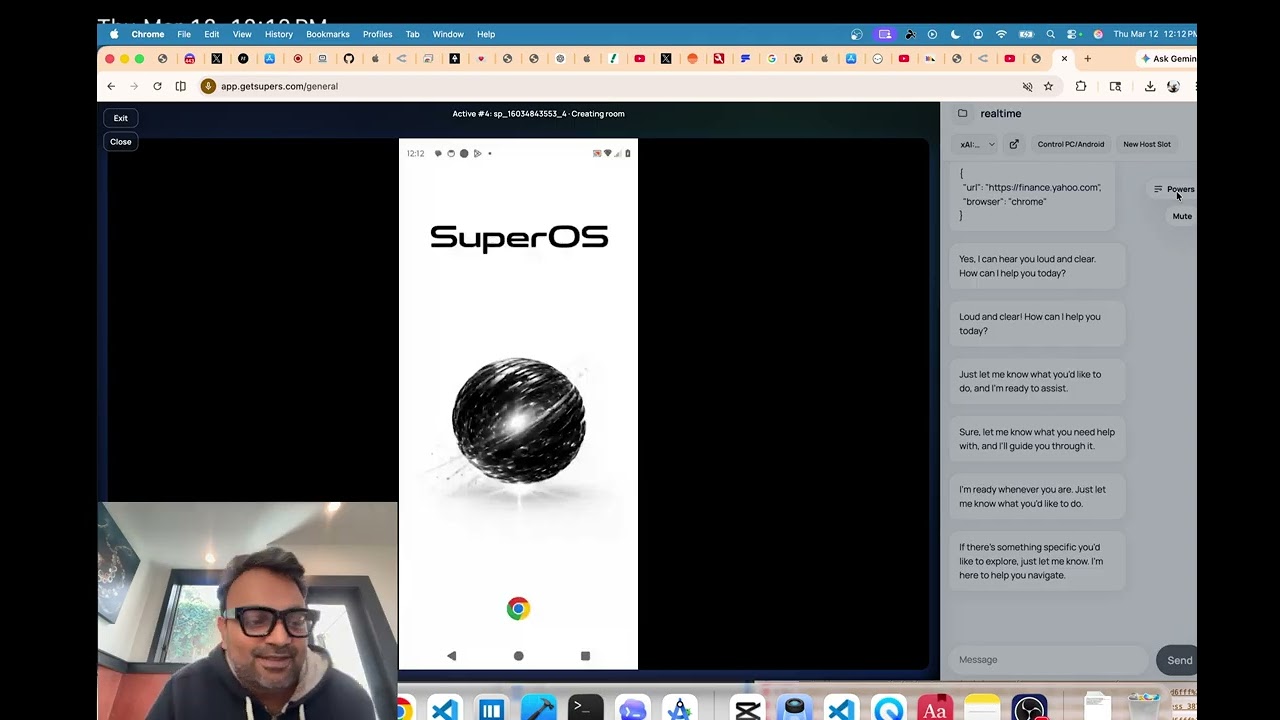Open Spotlight search in the menu bar
The width and height of the screenshot is (1280, 720).
tap(1050, 34)
